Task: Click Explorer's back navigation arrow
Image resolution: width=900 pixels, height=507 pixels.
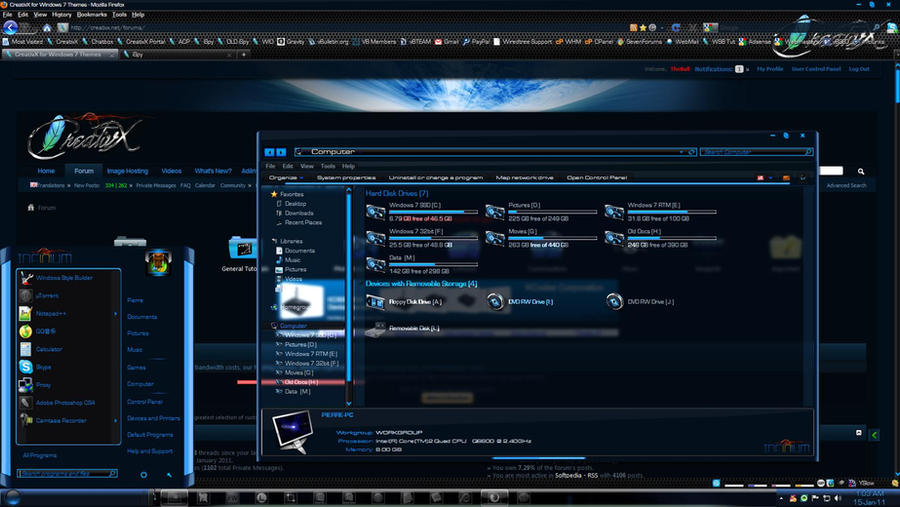Action: (x=269, y=152)
